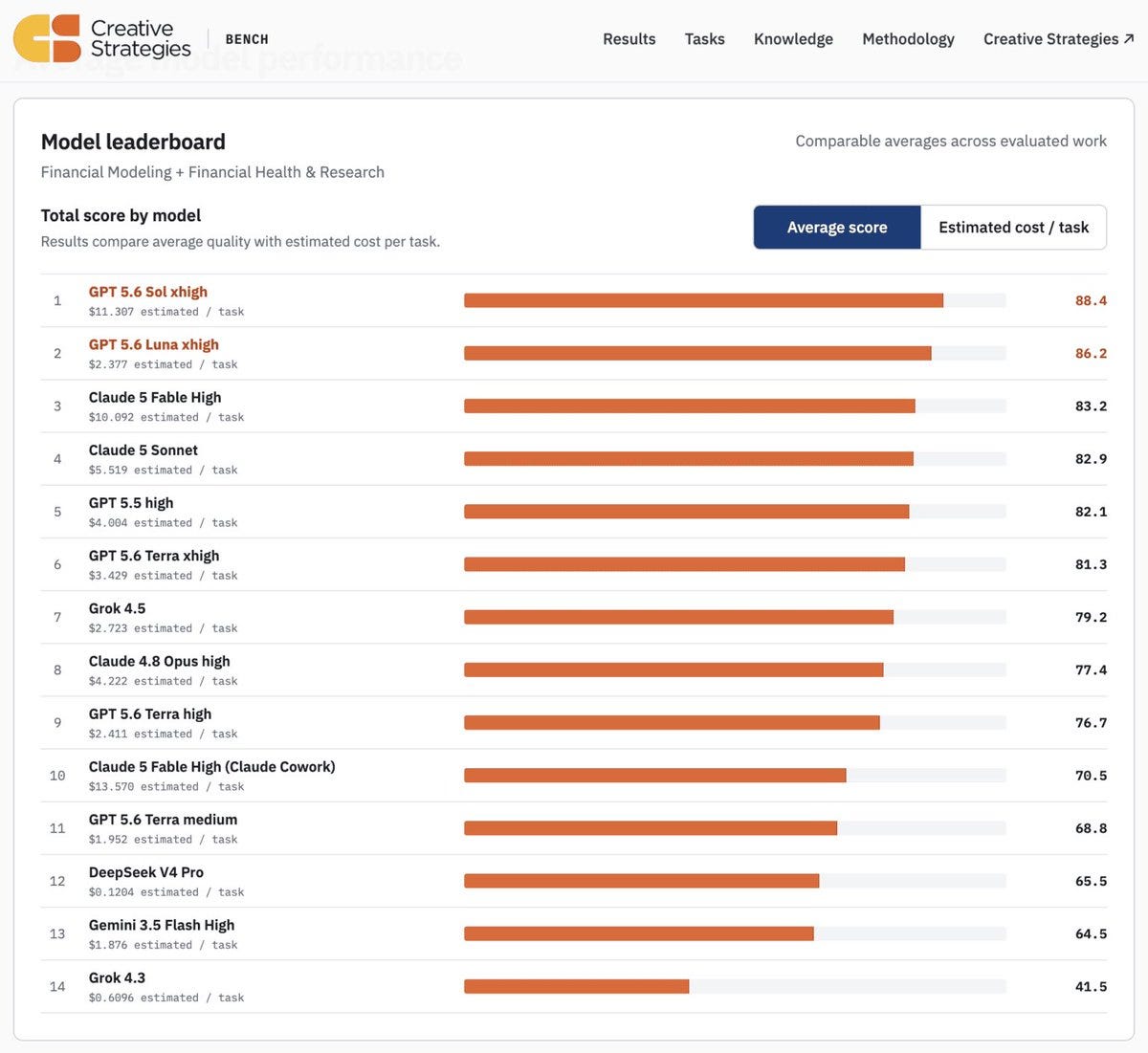Click GPT 5.6 Terra medium model name

pyautogui.click(x=164, y=820)
